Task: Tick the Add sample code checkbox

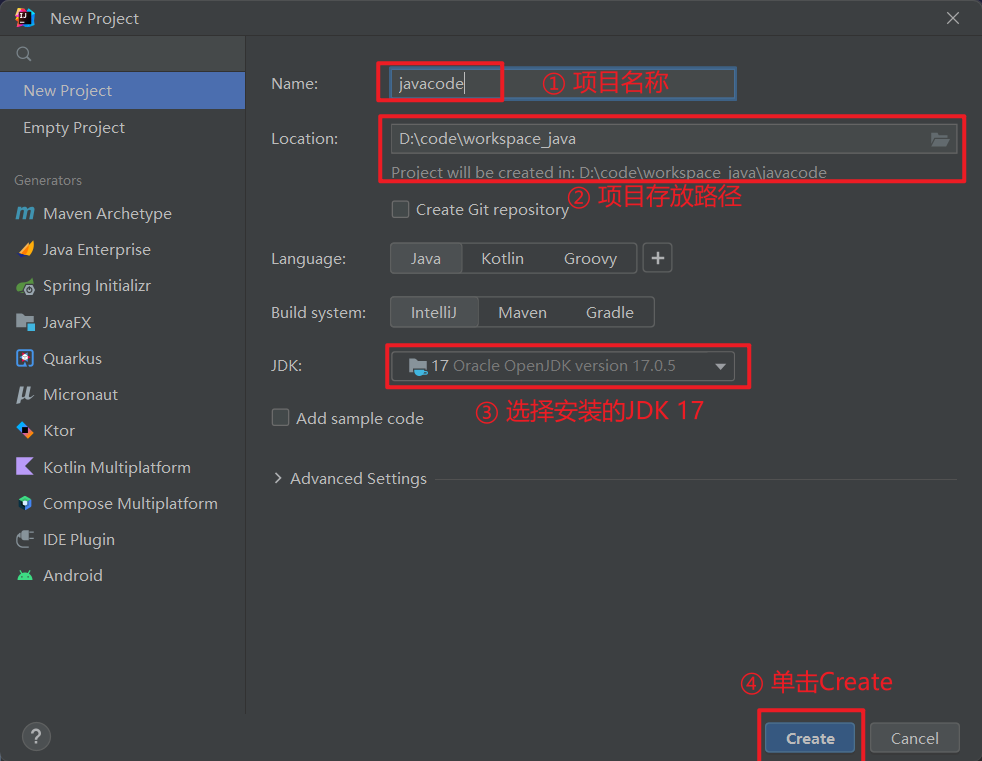Action: click(280, 418)
